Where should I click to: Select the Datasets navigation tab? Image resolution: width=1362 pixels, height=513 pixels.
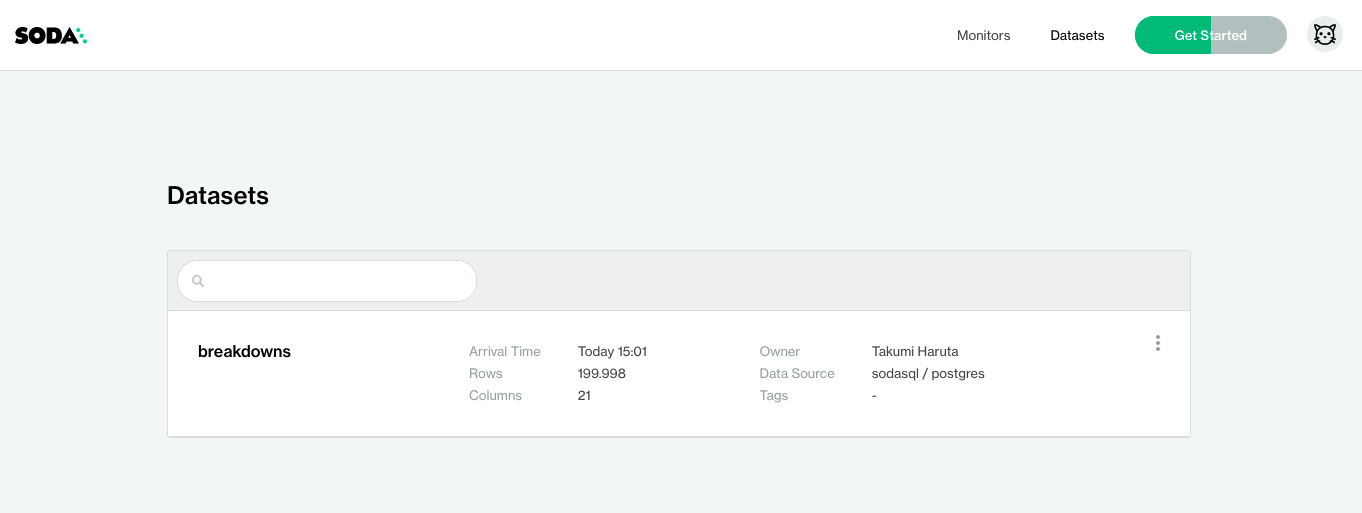point(1077,35)
